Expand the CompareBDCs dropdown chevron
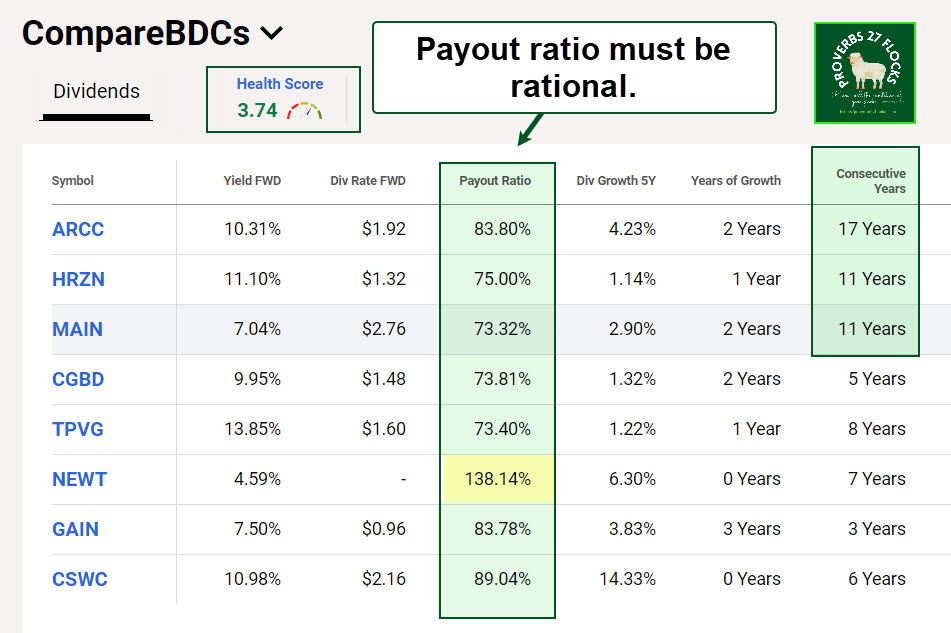Image resolution: width=951 pixels, height=633 pixels. click(x=271, y=33)
